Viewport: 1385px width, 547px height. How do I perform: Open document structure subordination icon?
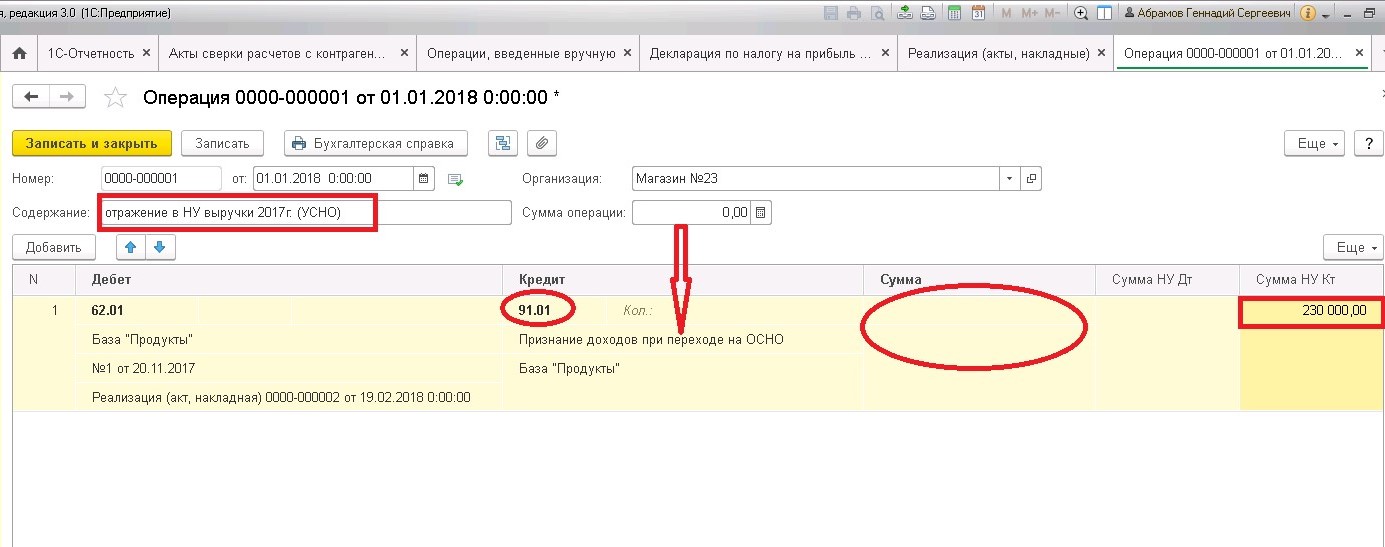(502, 143)
